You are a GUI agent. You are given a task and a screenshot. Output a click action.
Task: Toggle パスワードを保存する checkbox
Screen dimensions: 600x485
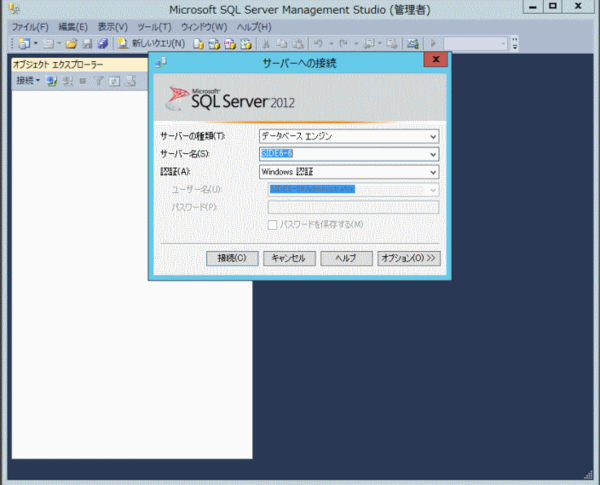click(272, 225)
